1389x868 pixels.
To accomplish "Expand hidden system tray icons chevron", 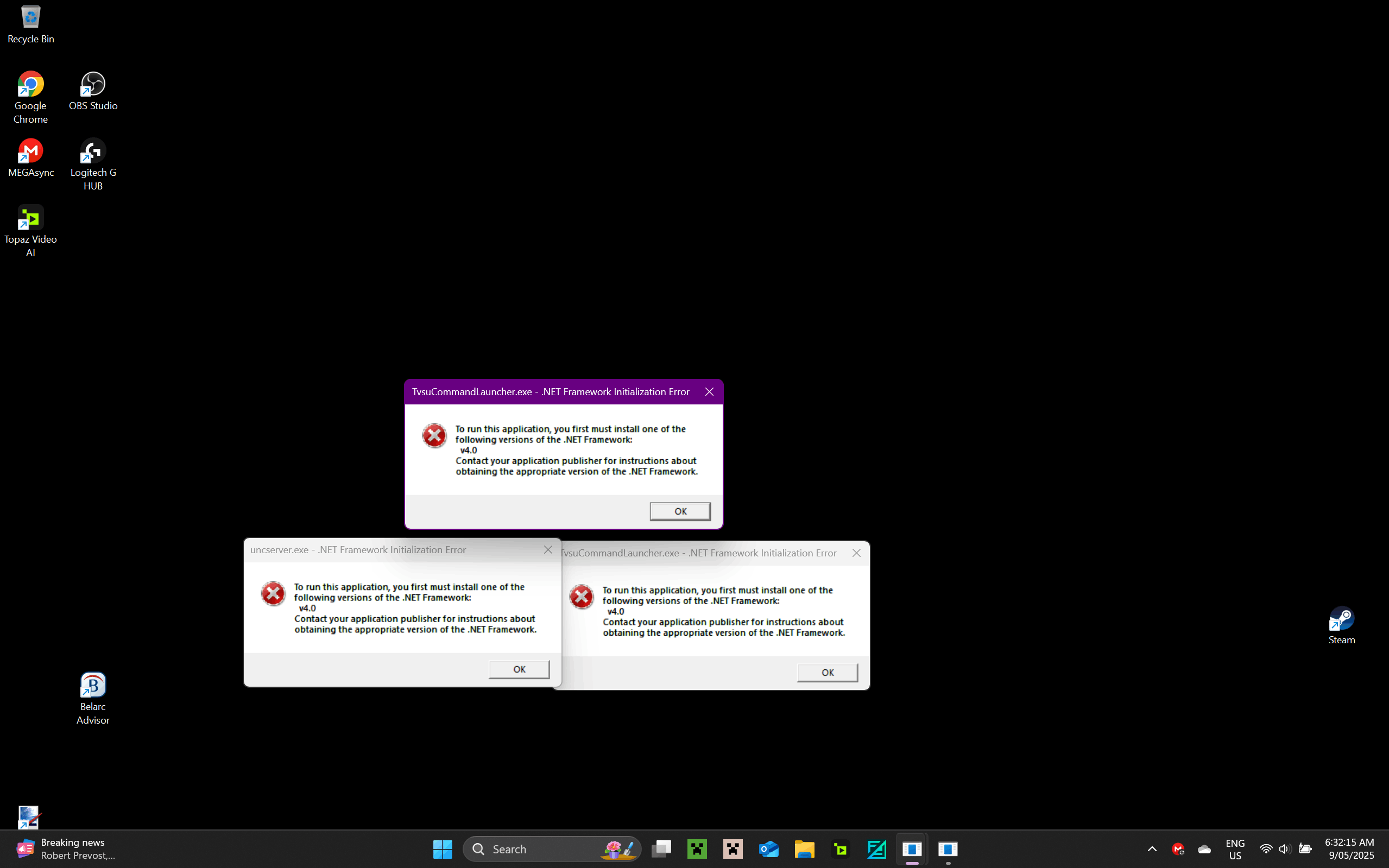I will [x=1152, y=848].
